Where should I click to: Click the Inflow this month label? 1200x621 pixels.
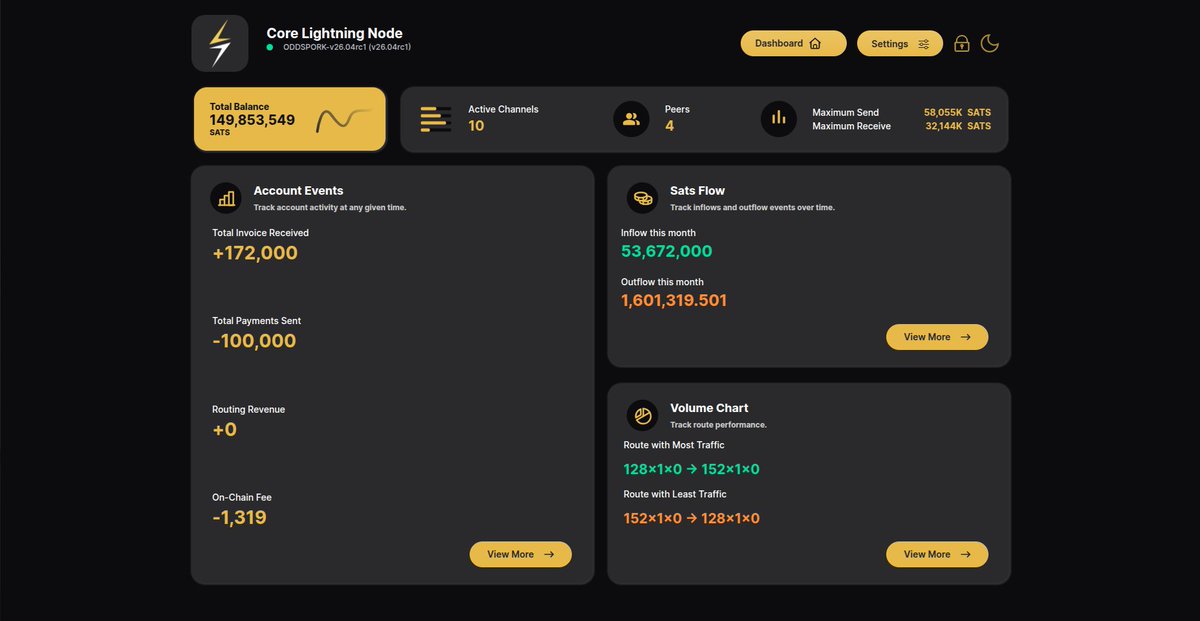point(658,233)
